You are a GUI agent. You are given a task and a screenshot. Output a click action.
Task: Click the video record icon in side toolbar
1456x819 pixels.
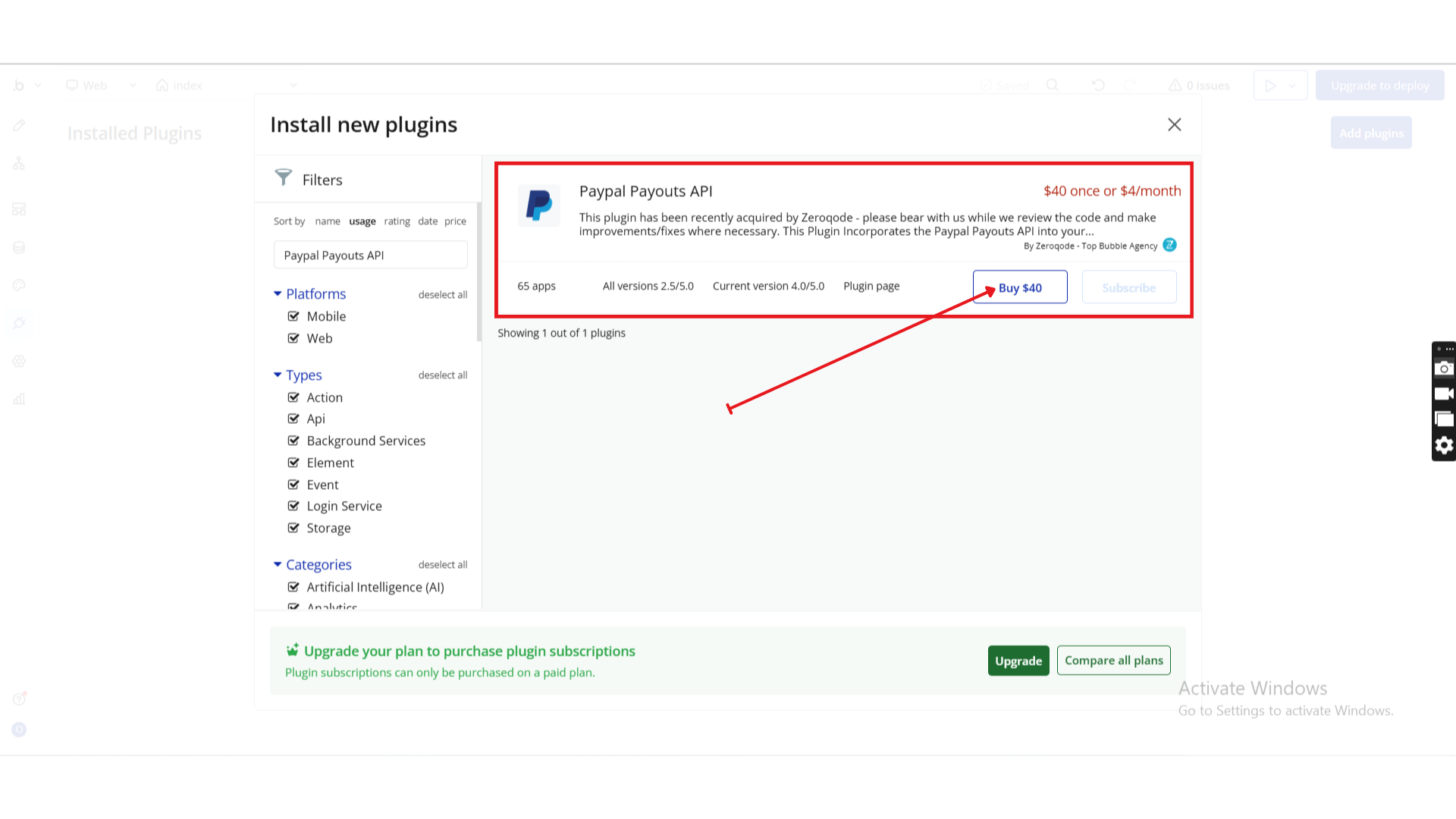[x=1444, y=394]
